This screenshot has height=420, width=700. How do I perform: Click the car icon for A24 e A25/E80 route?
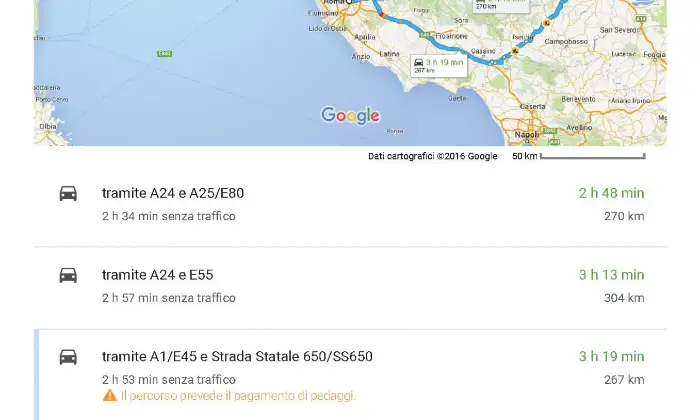[x=68, y=194]
